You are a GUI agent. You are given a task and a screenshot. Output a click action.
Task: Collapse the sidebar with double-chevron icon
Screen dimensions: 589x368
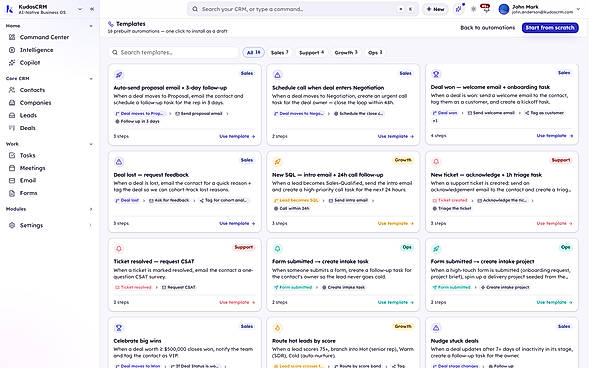pos(92,9)
